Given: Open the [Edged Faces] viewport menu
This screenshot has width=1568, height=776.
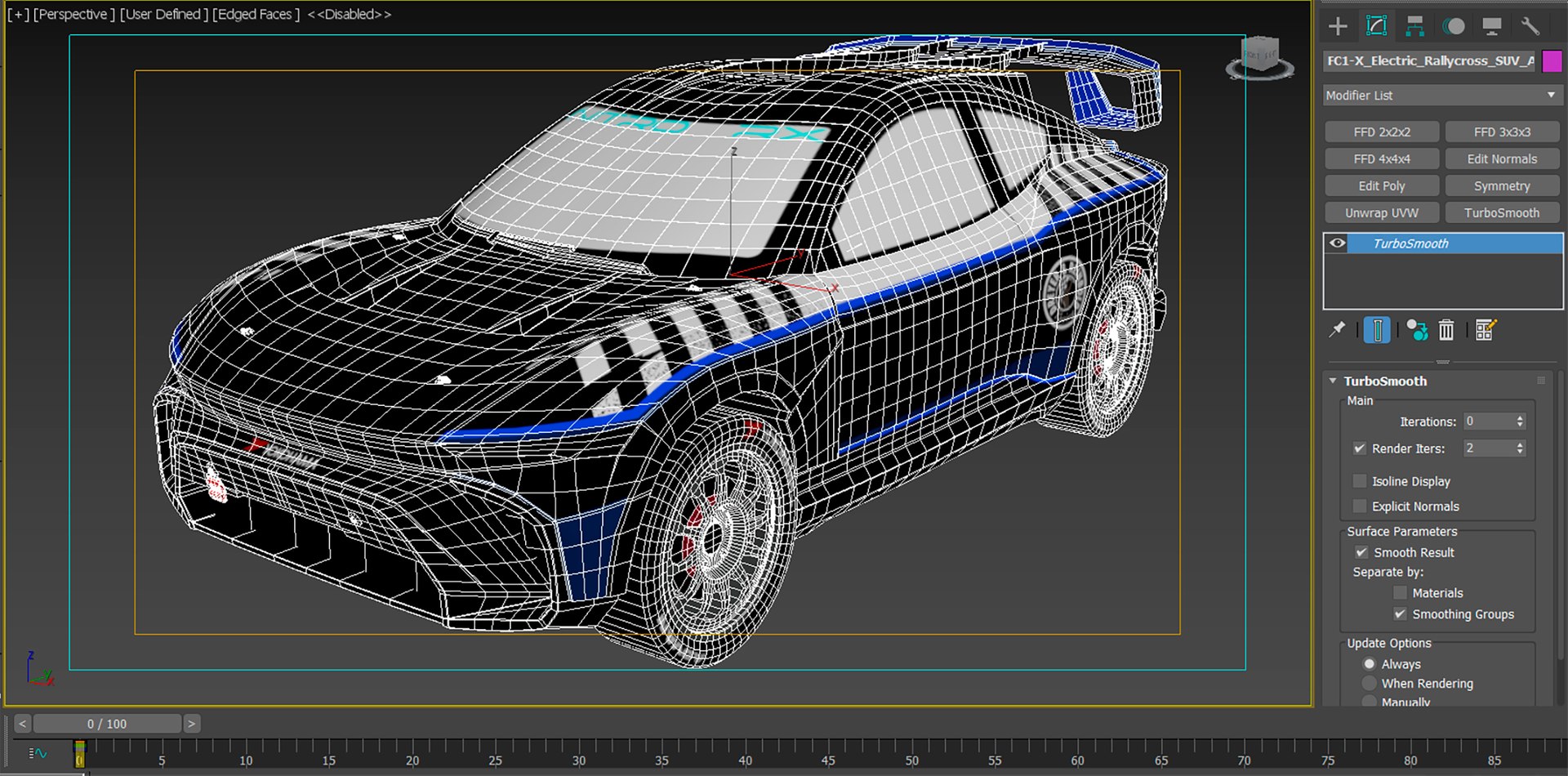Looking at the screenshot, I should [256, 15].
